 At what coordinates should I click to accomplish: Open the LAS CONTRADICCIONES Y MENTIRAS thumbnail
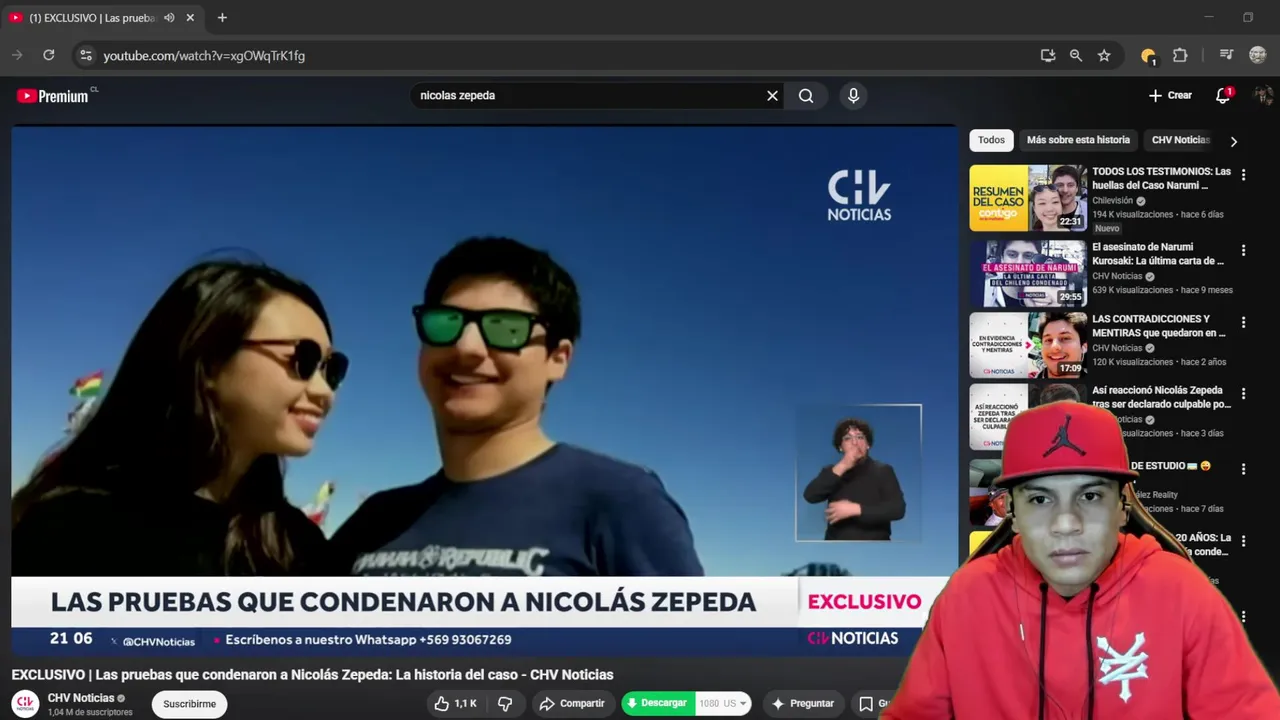coord(1027,345)
